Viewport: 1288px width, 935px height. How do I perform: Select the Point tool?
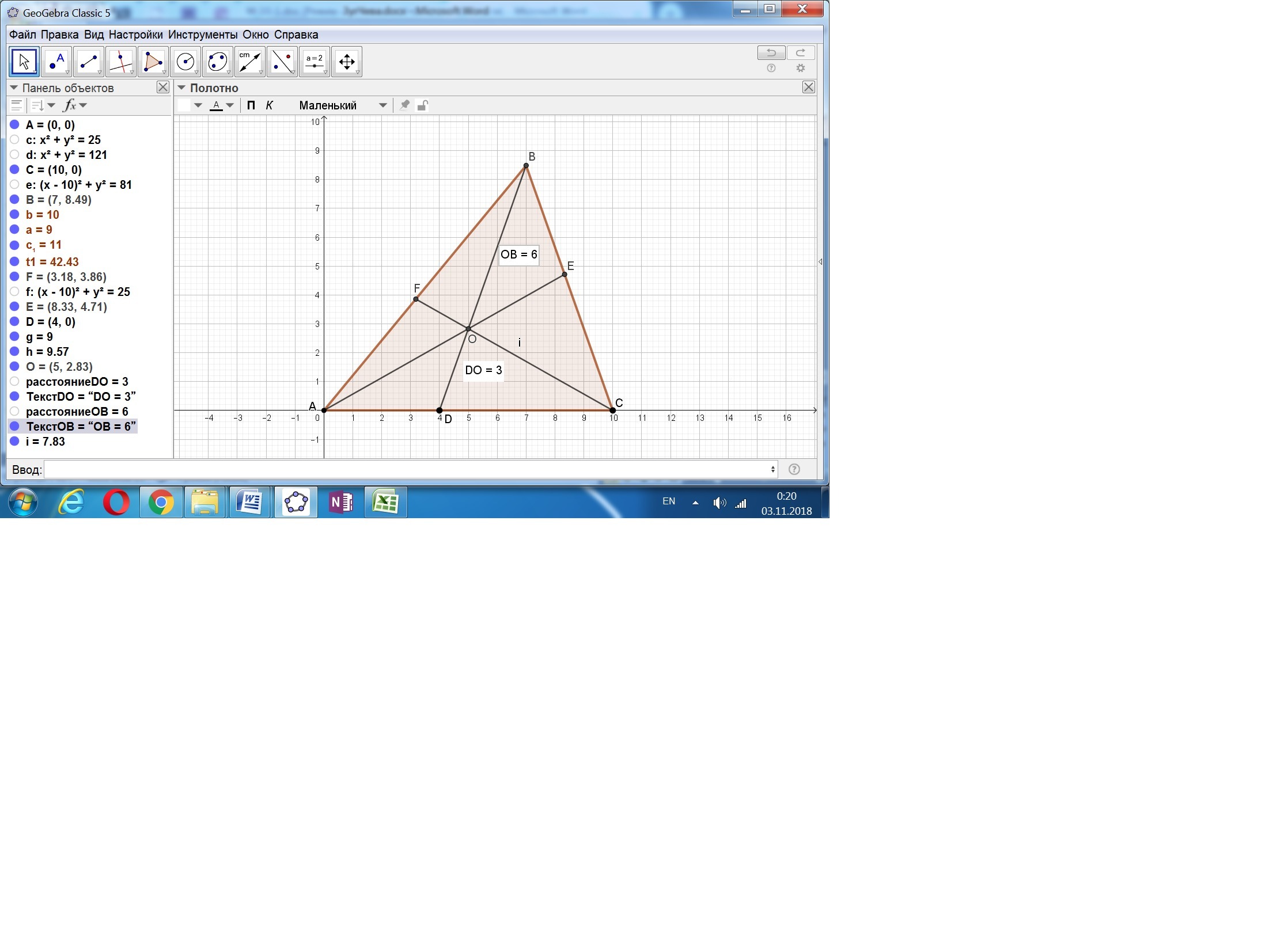point(56,62)
